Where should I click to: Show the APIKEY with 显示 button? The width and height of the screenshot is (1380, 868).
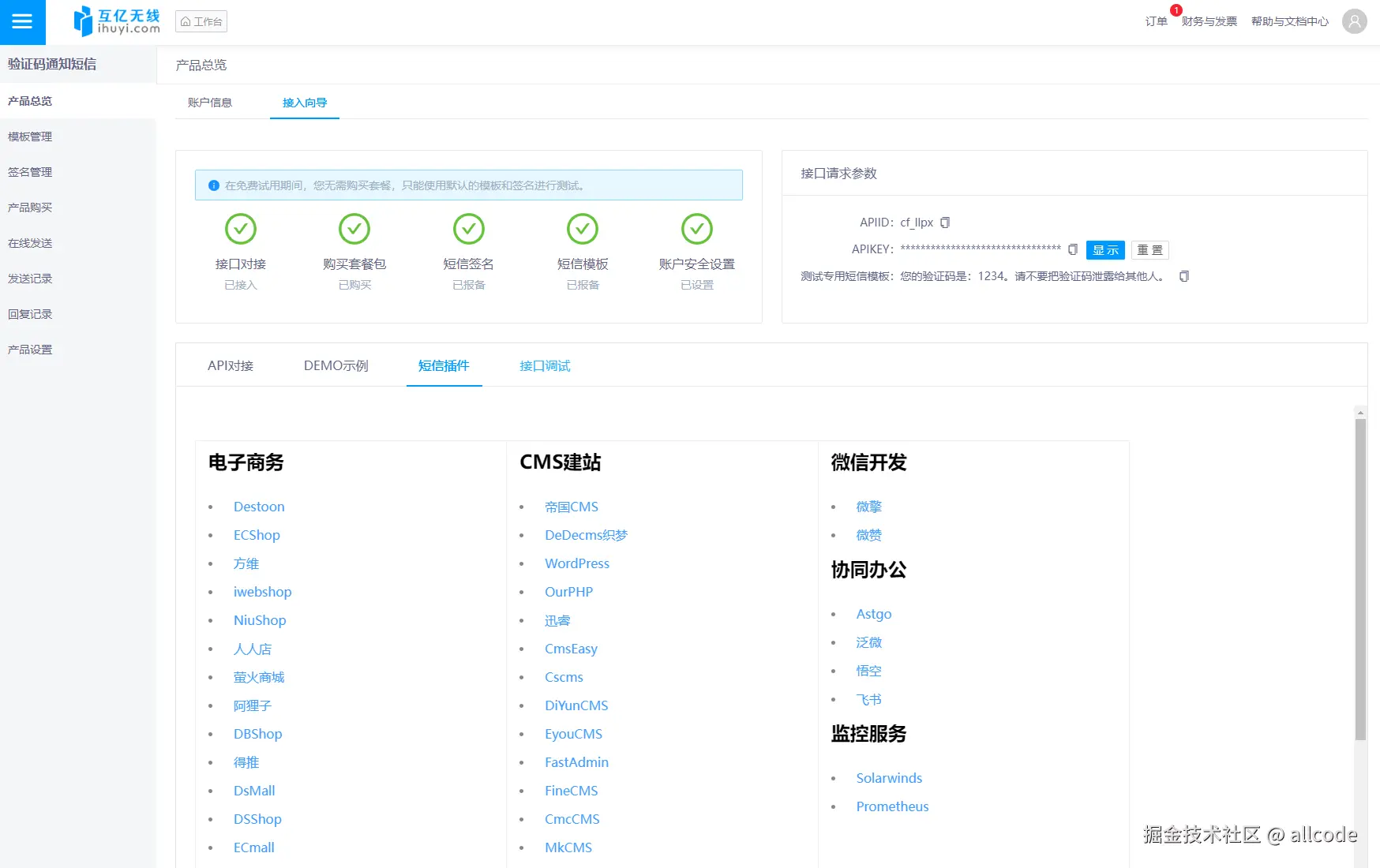[x=1105, y=250]
